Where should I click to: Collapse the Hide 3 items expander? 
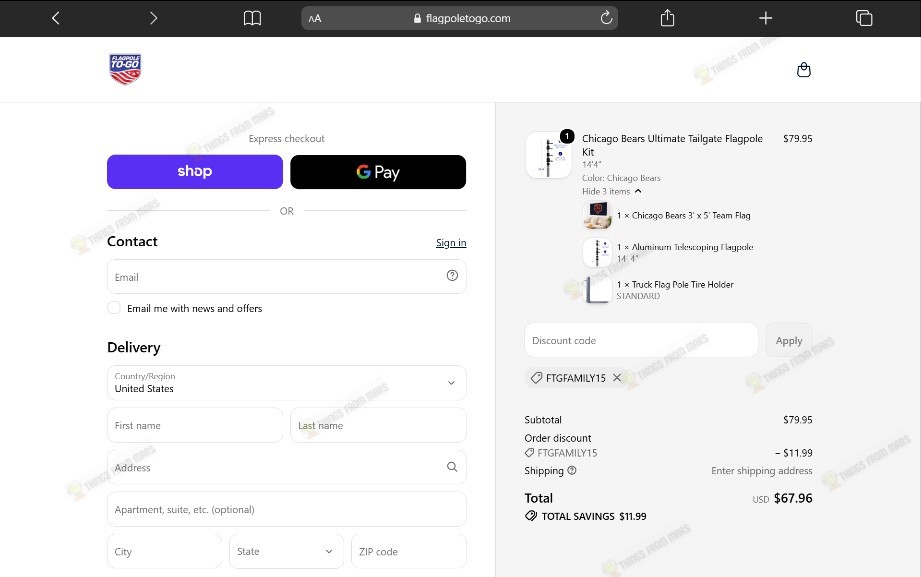(x=611, y=192)
